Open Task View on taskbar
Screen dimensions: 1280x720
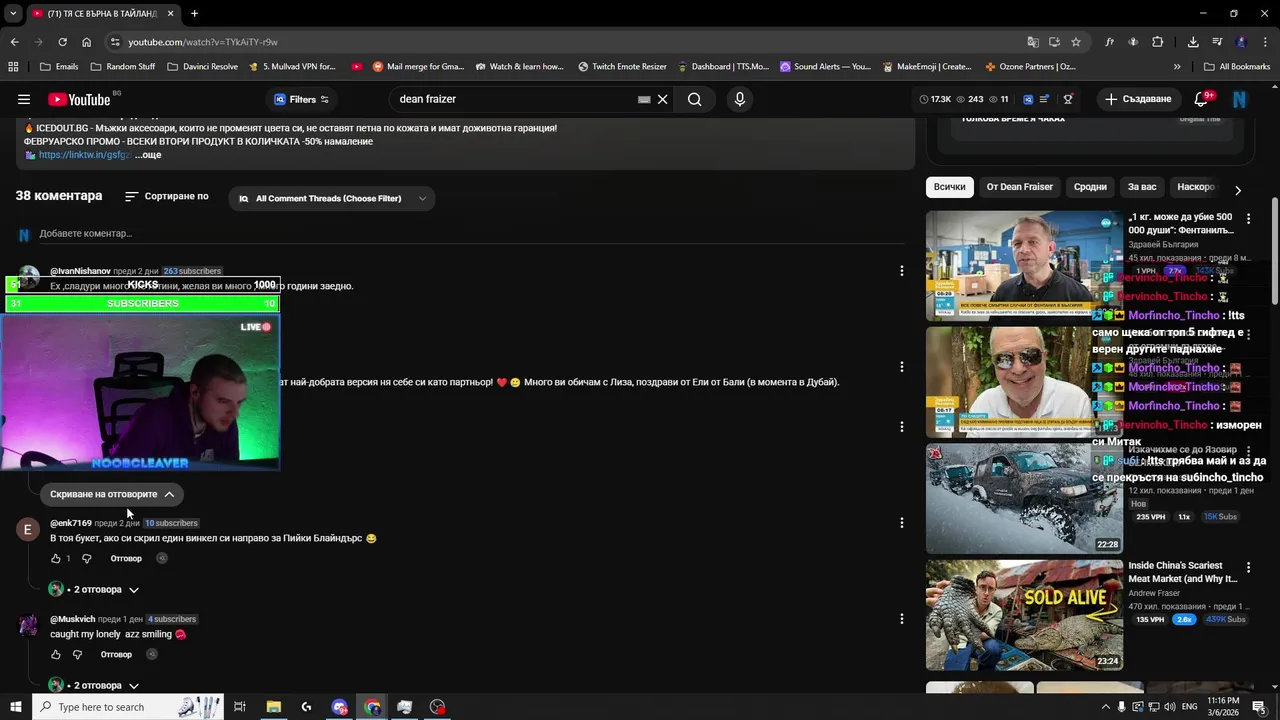point(240,707)
